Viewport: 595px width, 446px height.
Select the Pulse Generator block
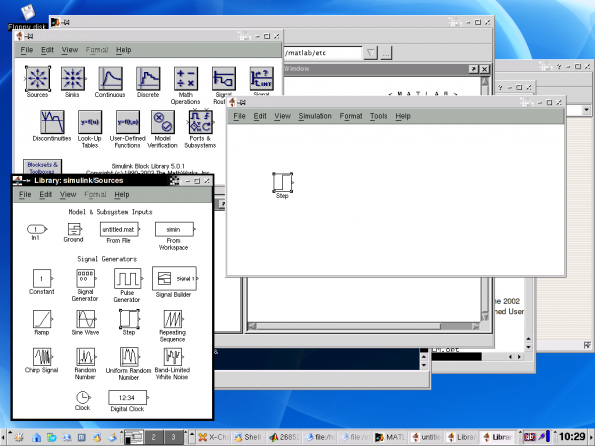pyautogui.click(x=128, y=279)
